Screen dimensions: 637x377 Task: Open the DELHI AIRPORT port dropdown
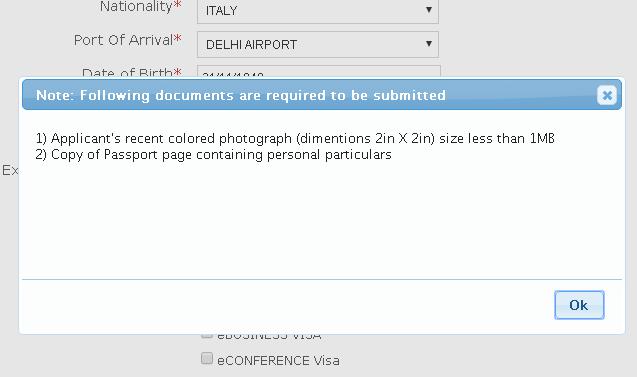[x=318, y=44]
